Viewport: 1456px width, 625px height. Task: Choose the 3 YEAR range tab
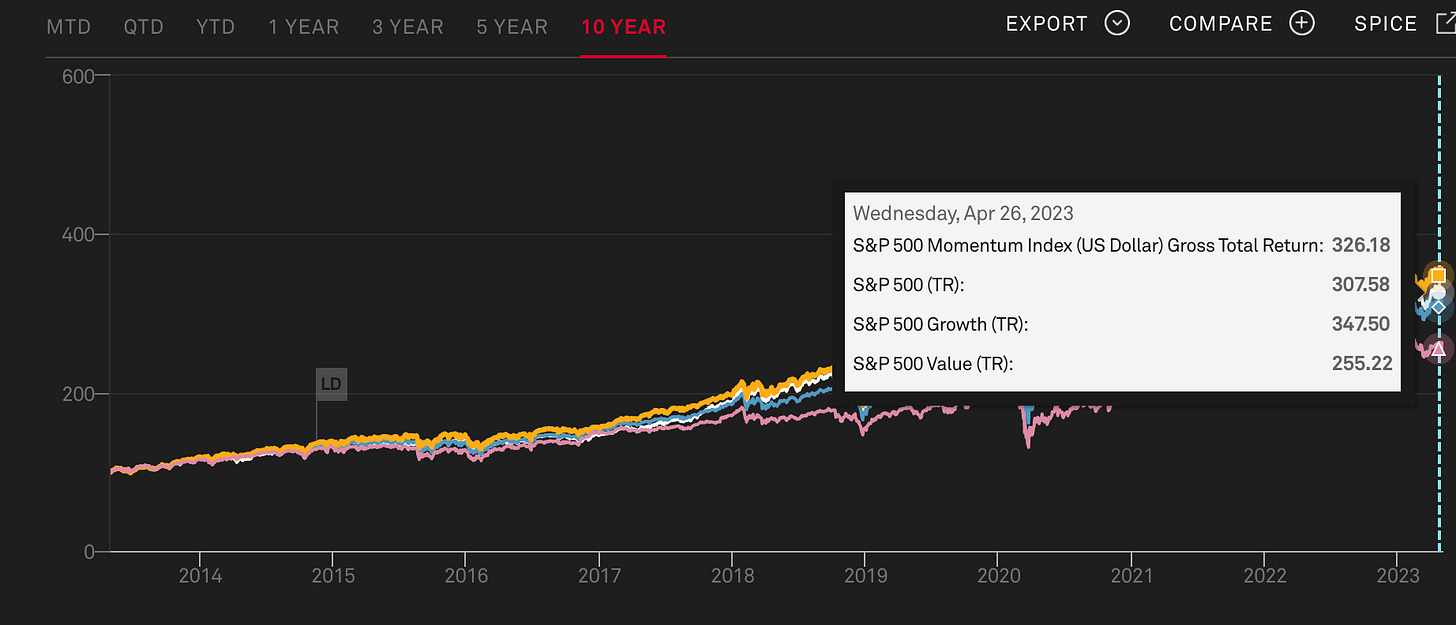408,27
